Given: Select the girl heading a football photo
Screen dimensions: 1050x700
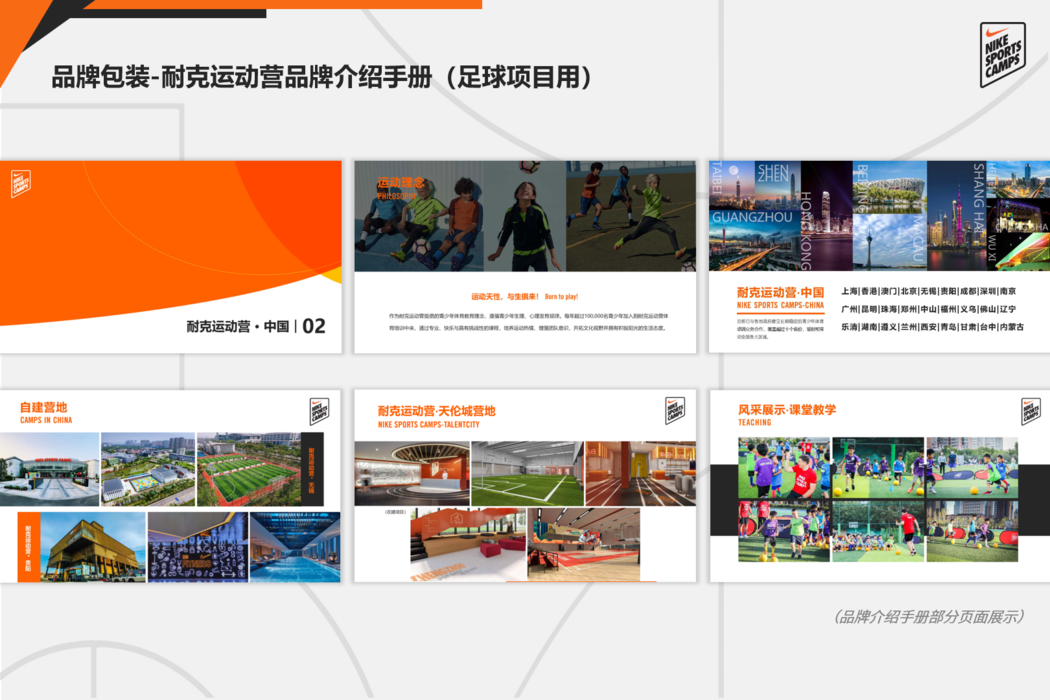Looking at the screenshot, I should pyautogui.click(x=525, y=216).
